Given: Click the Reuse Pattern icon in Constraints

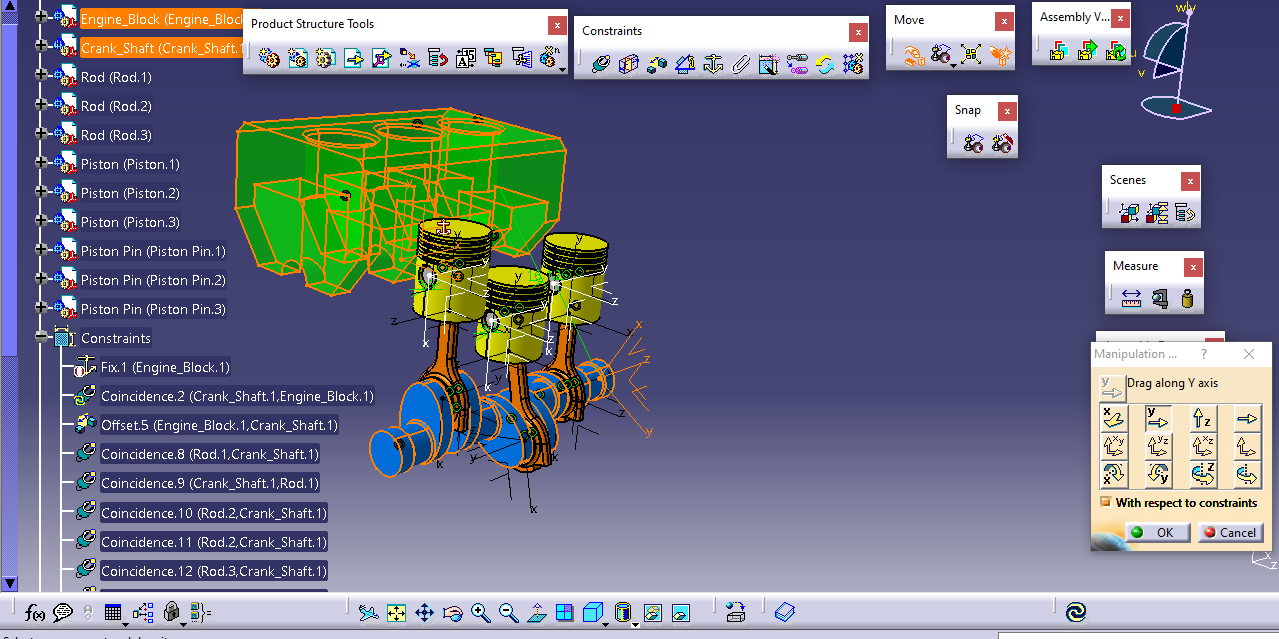Looking at the screenshot, I should pyautogui.click(x=853, y=65).
